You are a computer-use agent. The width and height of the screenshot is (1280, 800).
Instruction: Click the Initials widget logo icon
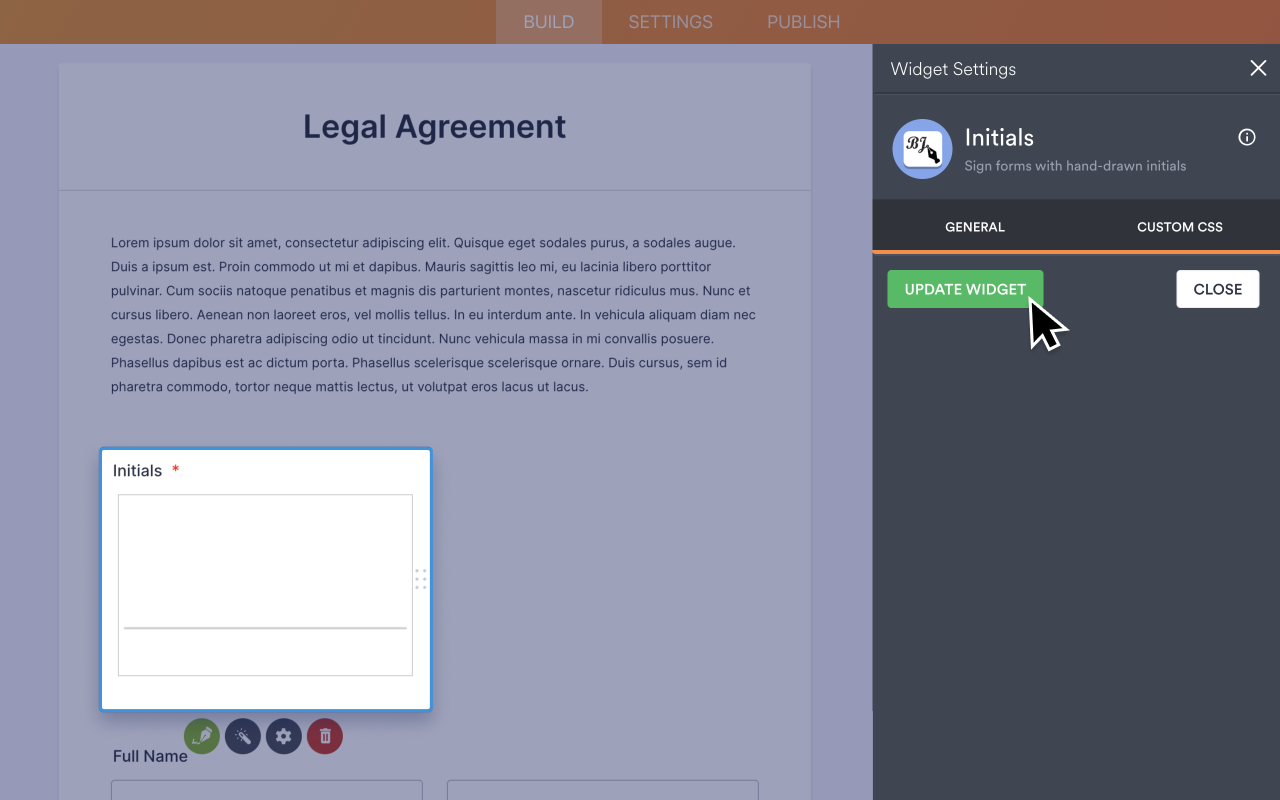tap(922, 149)
